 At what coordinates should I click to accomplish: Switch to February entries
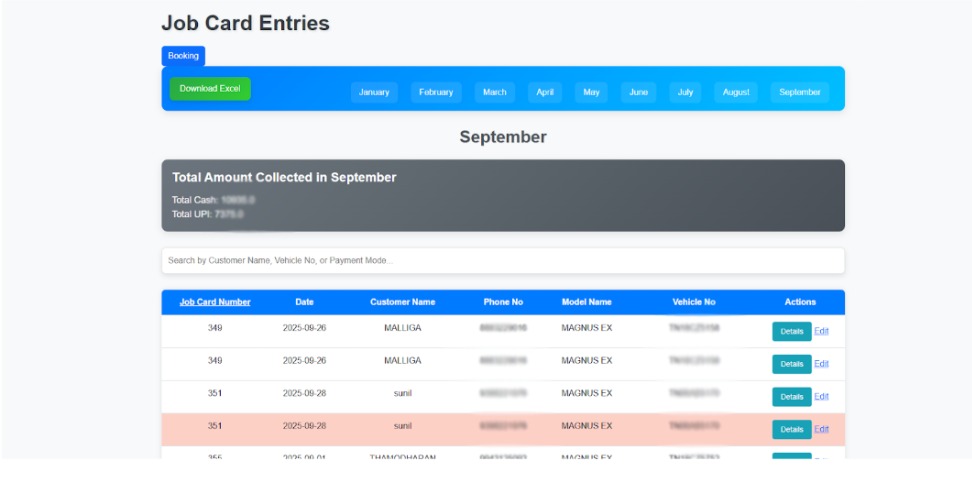[x=436, y=92]
